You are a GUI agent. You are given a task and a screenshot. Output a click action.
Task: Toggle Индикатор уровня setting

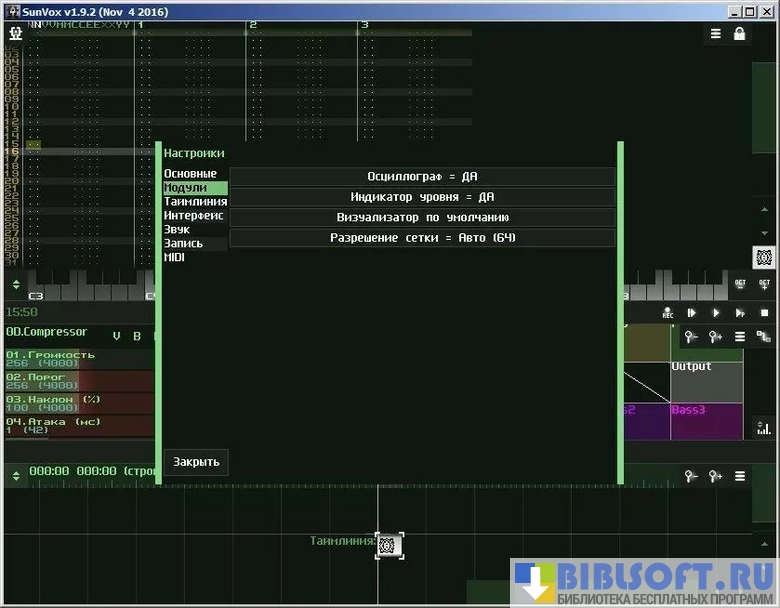(x=422, y=197)
